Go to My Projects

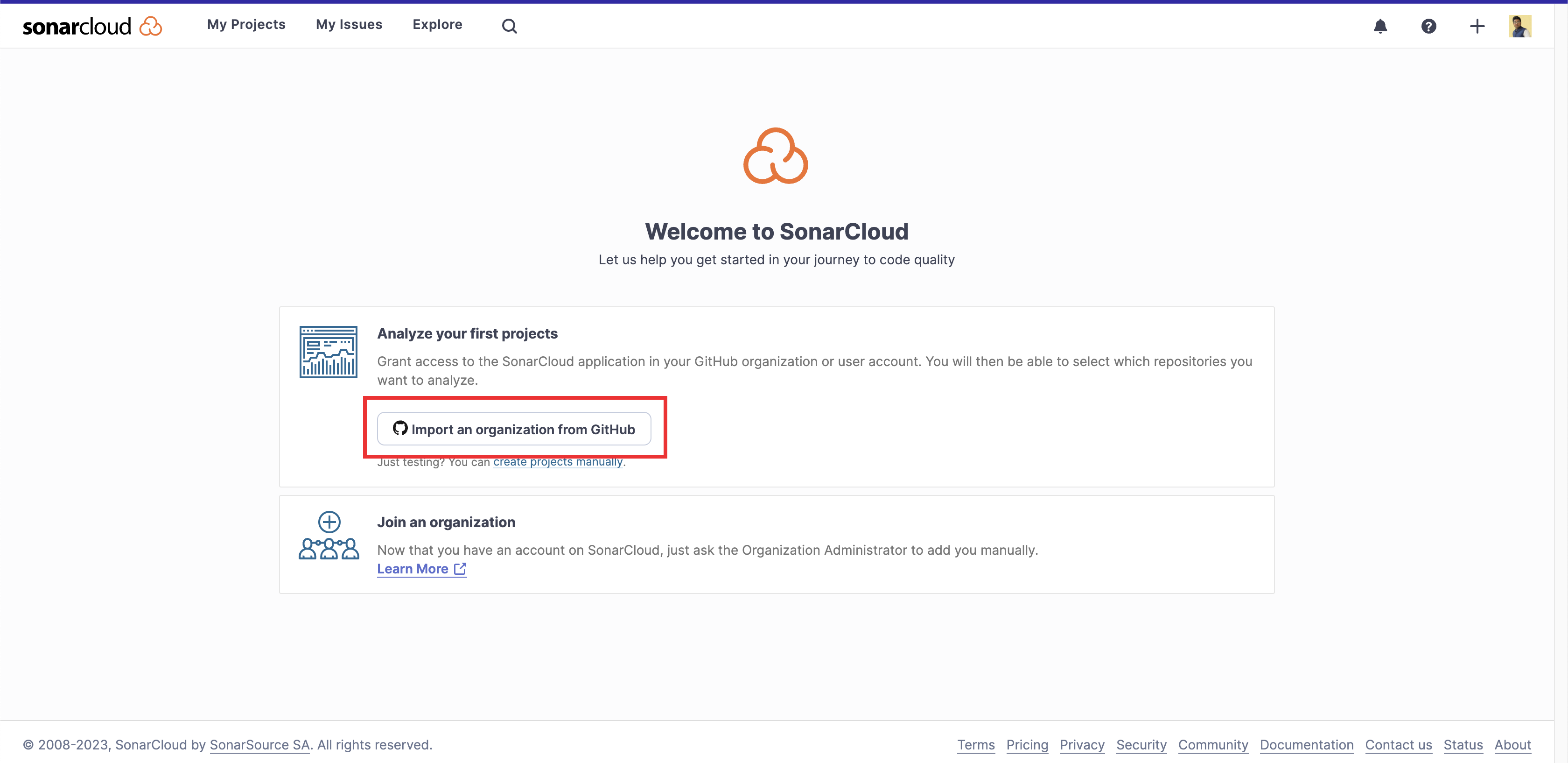(x=246, y=24)
